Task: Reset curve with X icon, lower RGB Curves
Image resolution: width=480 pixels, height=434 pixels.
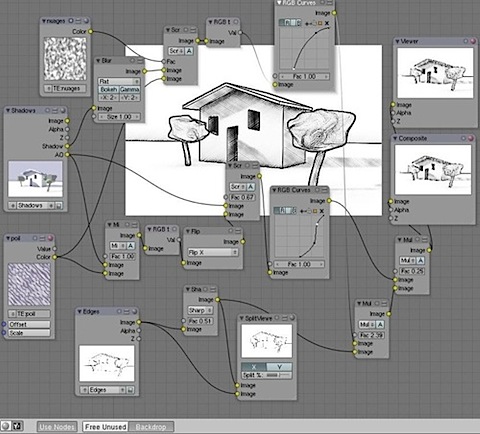Action: (322, 211)
